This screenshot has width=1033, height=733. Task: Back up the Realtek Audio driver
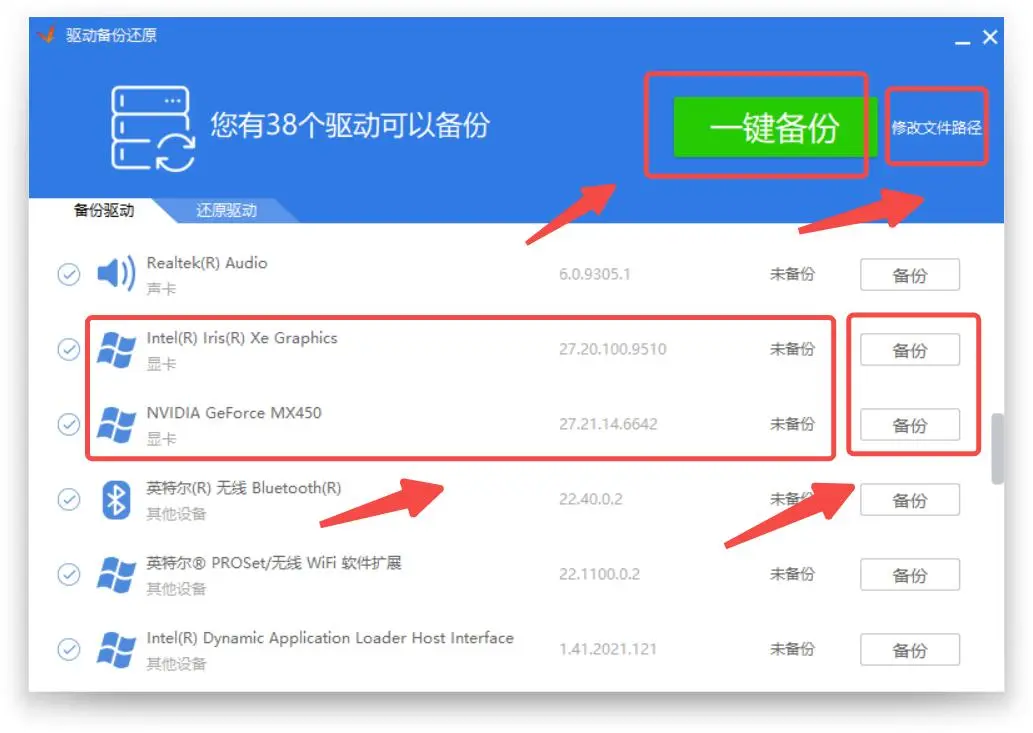point(909,275)
